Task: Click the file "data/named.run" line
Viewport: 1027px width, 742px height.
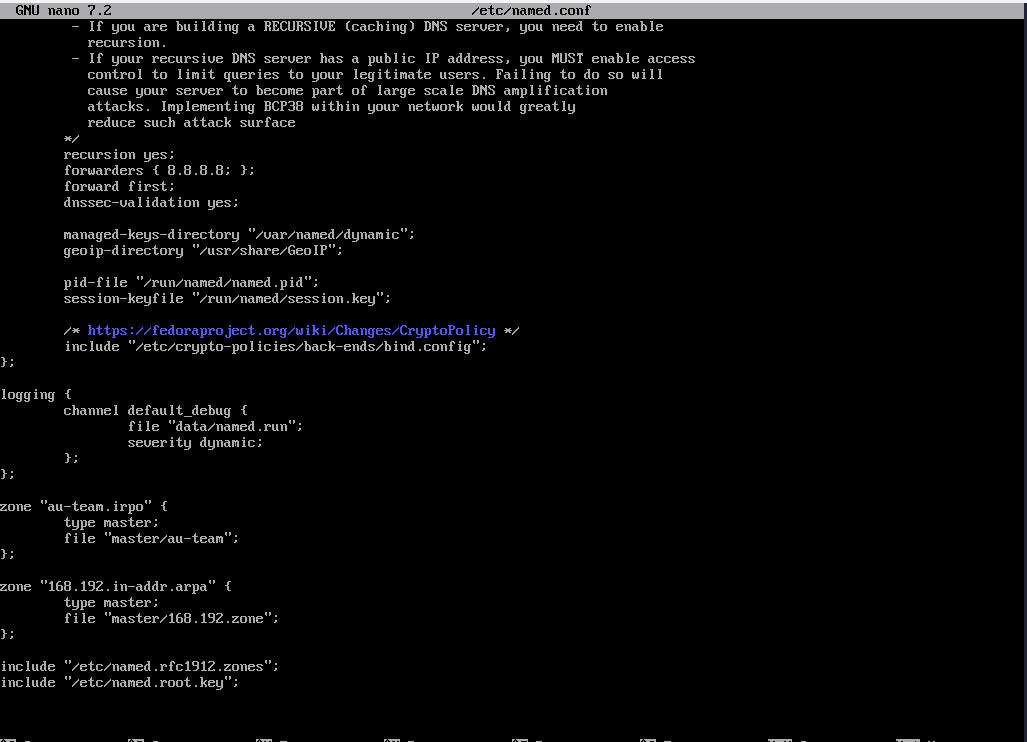Action: pyautogui.click(x=215, y=426)
